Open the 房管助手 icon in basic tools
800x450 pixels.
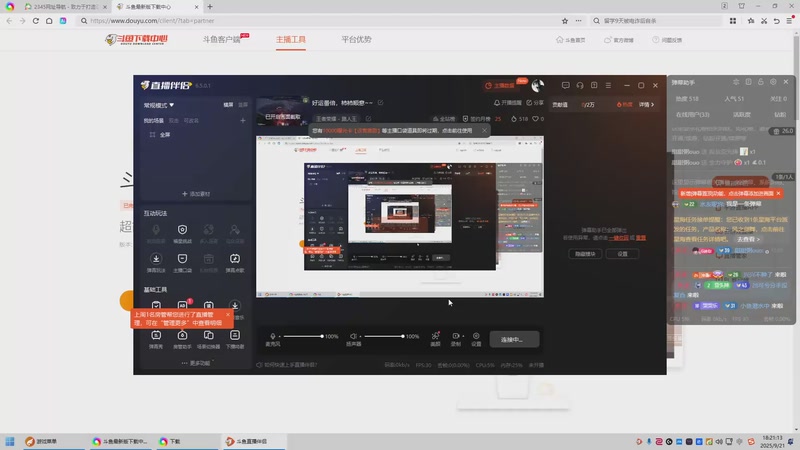click(x=182, y=335)
